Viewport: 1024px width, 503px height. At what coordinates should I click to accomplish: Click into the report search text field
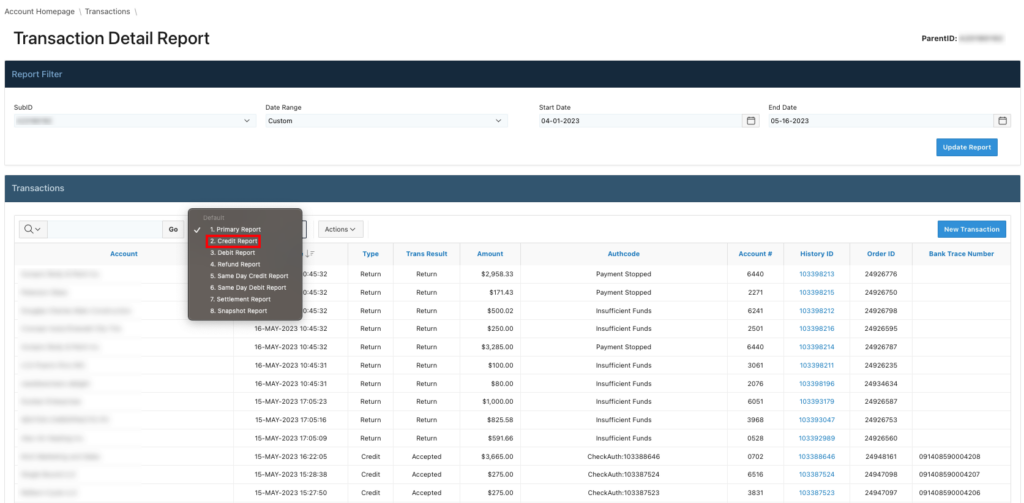(x=105, y=229)
